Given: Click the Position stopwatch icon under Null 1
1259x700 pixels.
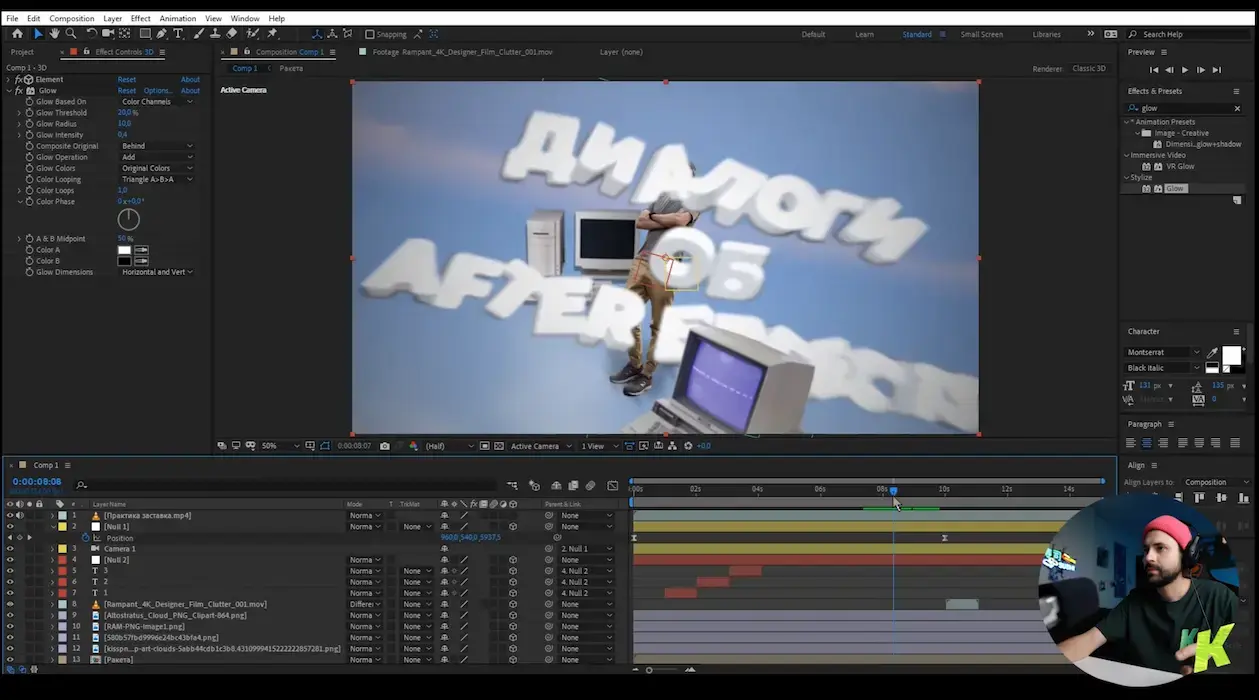Looking at the screenshot, I should click(86, 538).
